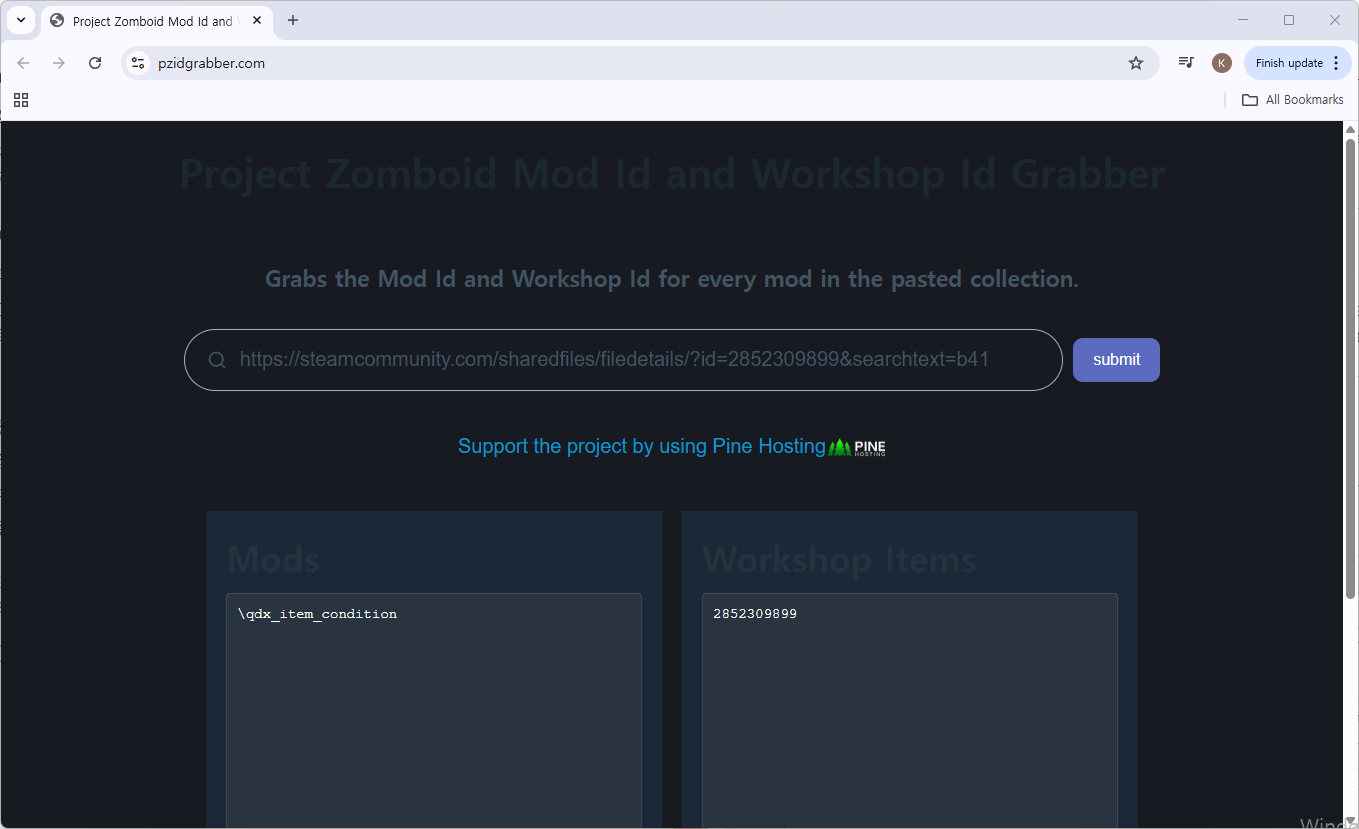1359x829 pixels.
Task: Click the Finish update button
Action: click(1289, 63)
